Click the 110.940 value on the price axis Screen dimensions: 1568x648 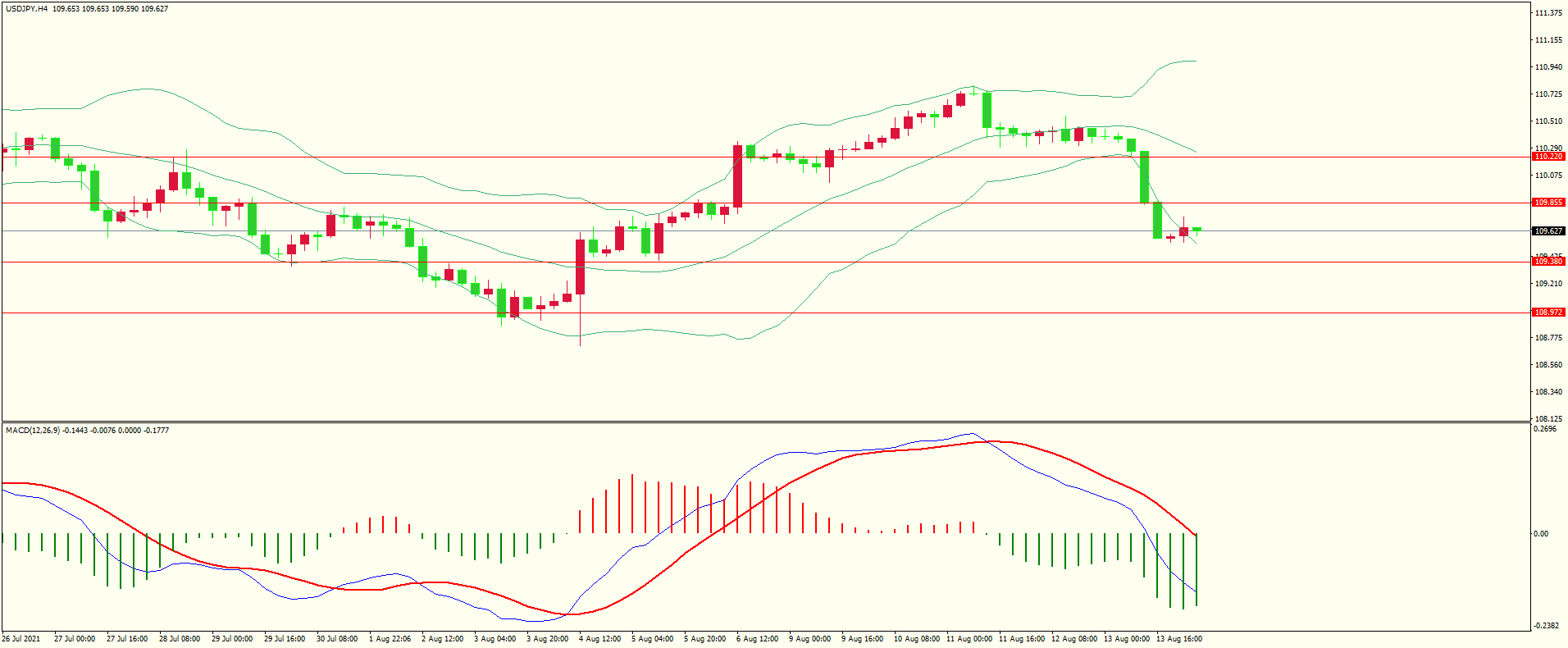1548,67
